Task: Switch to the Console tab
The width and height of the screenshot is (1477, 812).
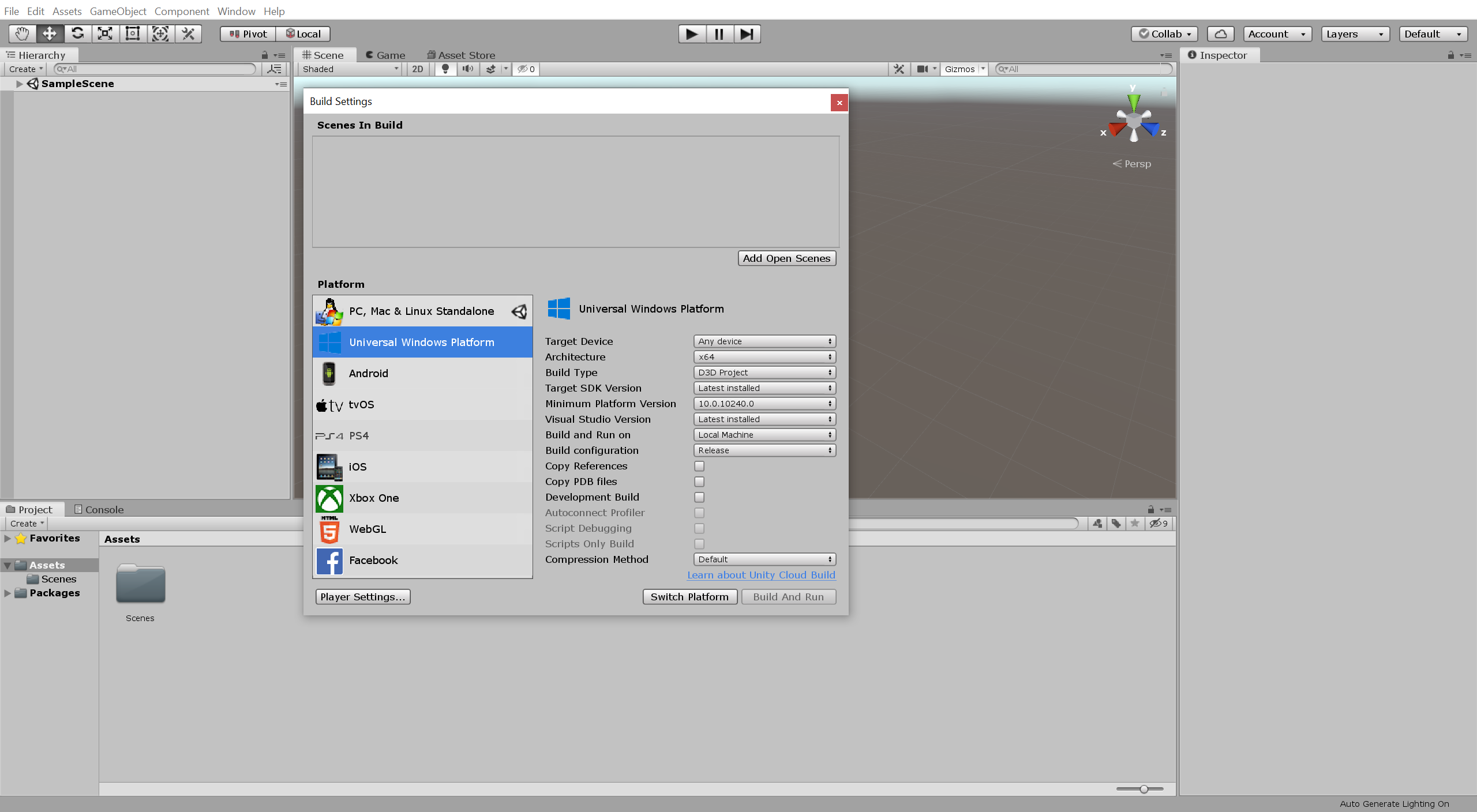Action: [x=99, y=510]
